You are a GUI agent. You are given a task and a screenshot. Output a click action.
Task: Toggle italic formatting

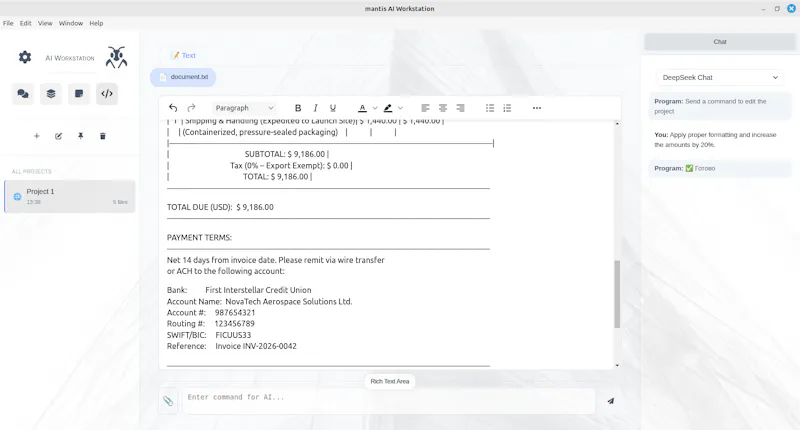point(315,108)
